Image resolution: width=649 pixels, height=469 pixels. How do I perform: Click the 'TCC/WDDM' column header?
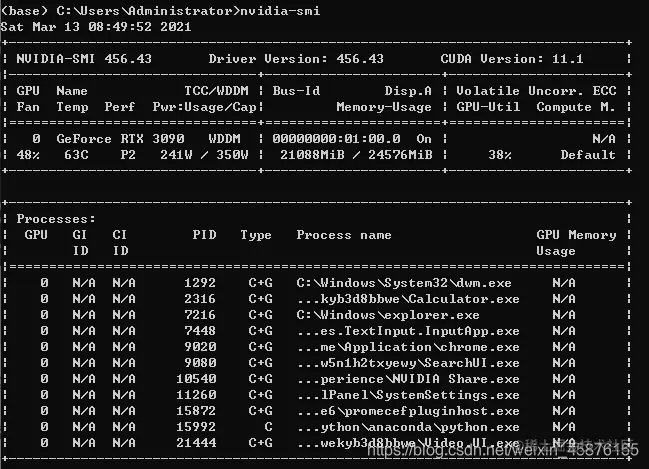[x=216, y=91]
